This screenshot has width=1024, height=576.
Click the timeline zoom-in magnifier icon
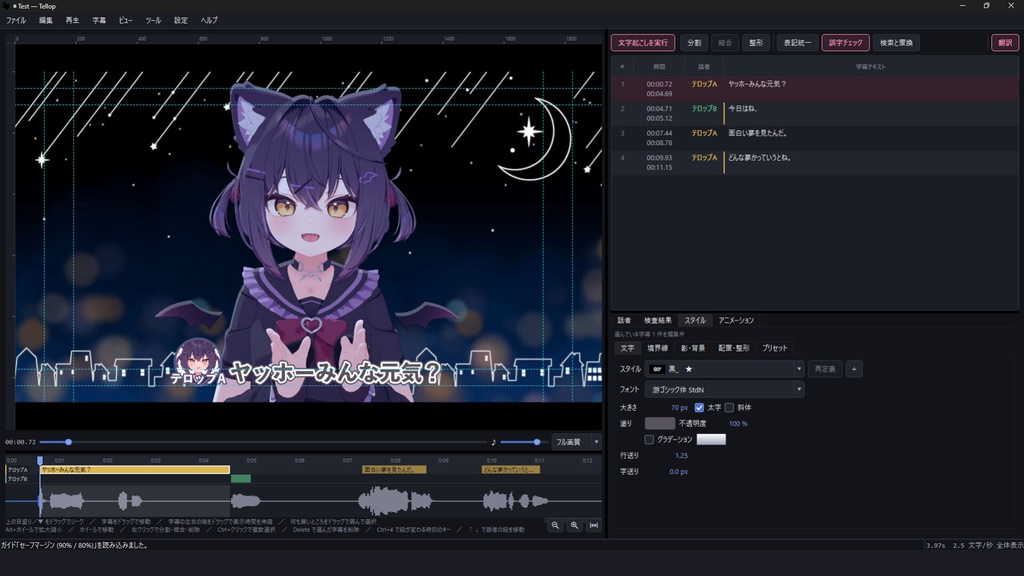point(574,525)
